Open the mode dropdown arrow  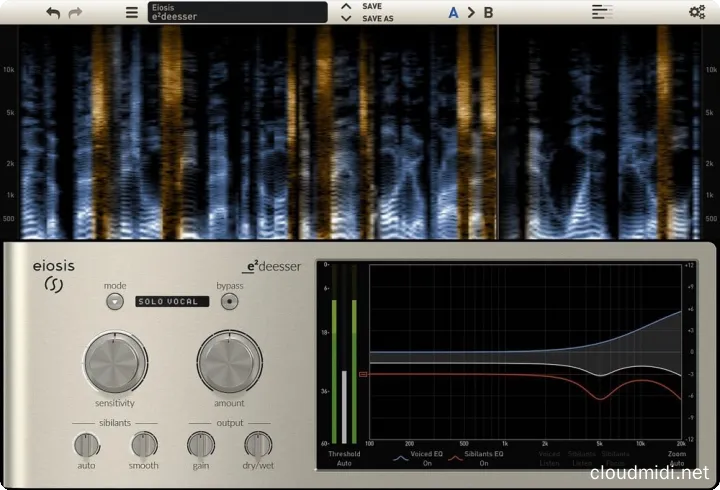tap(115, 301)
